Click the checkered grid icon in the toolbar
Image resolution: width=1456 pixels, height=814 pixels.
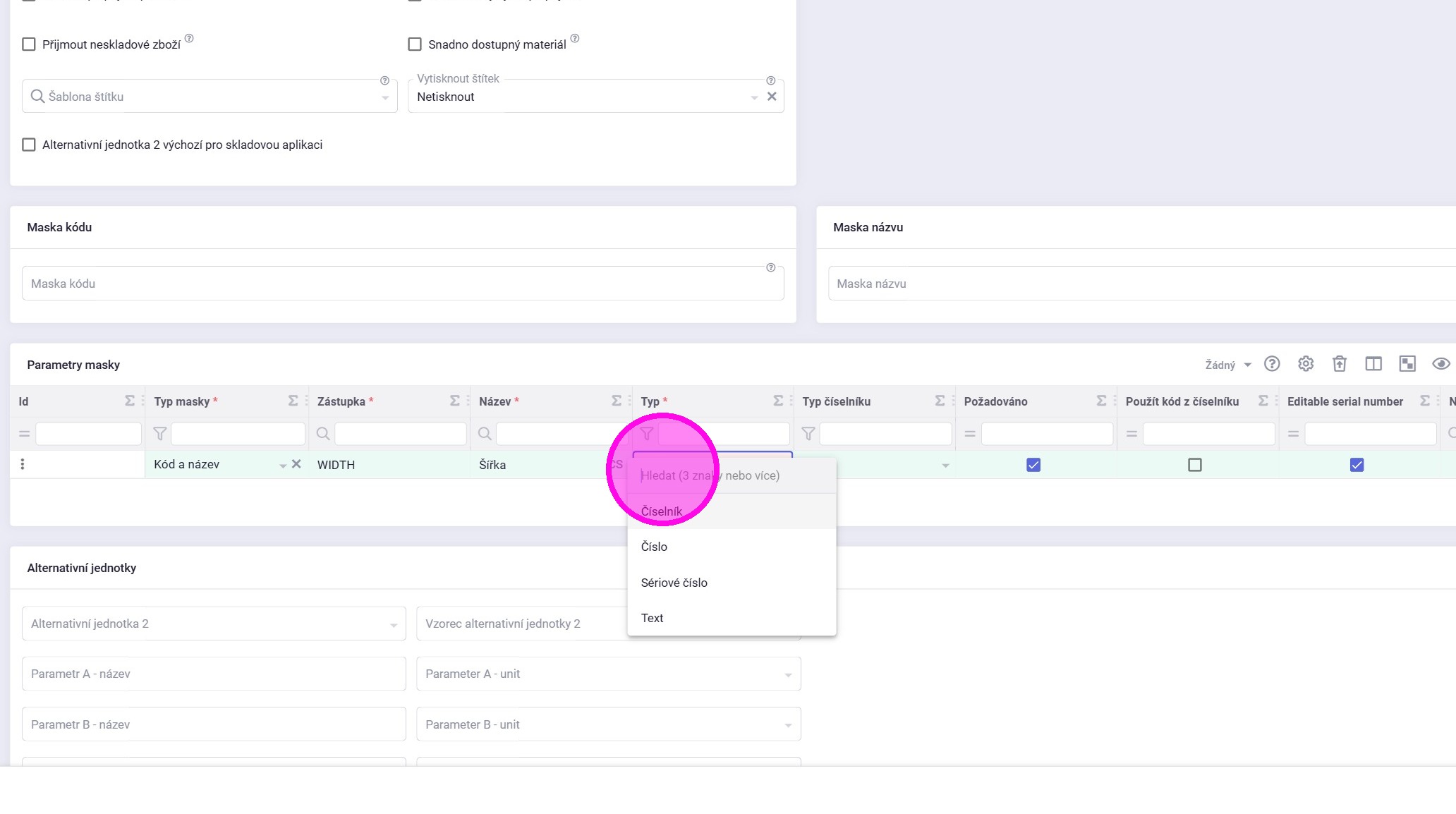click(x=1407, y=364)
